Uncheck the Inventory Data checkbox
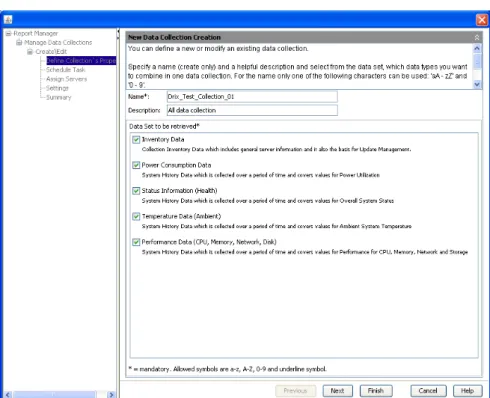This screenshot has height=398, width=490. (x=136, y=140)
